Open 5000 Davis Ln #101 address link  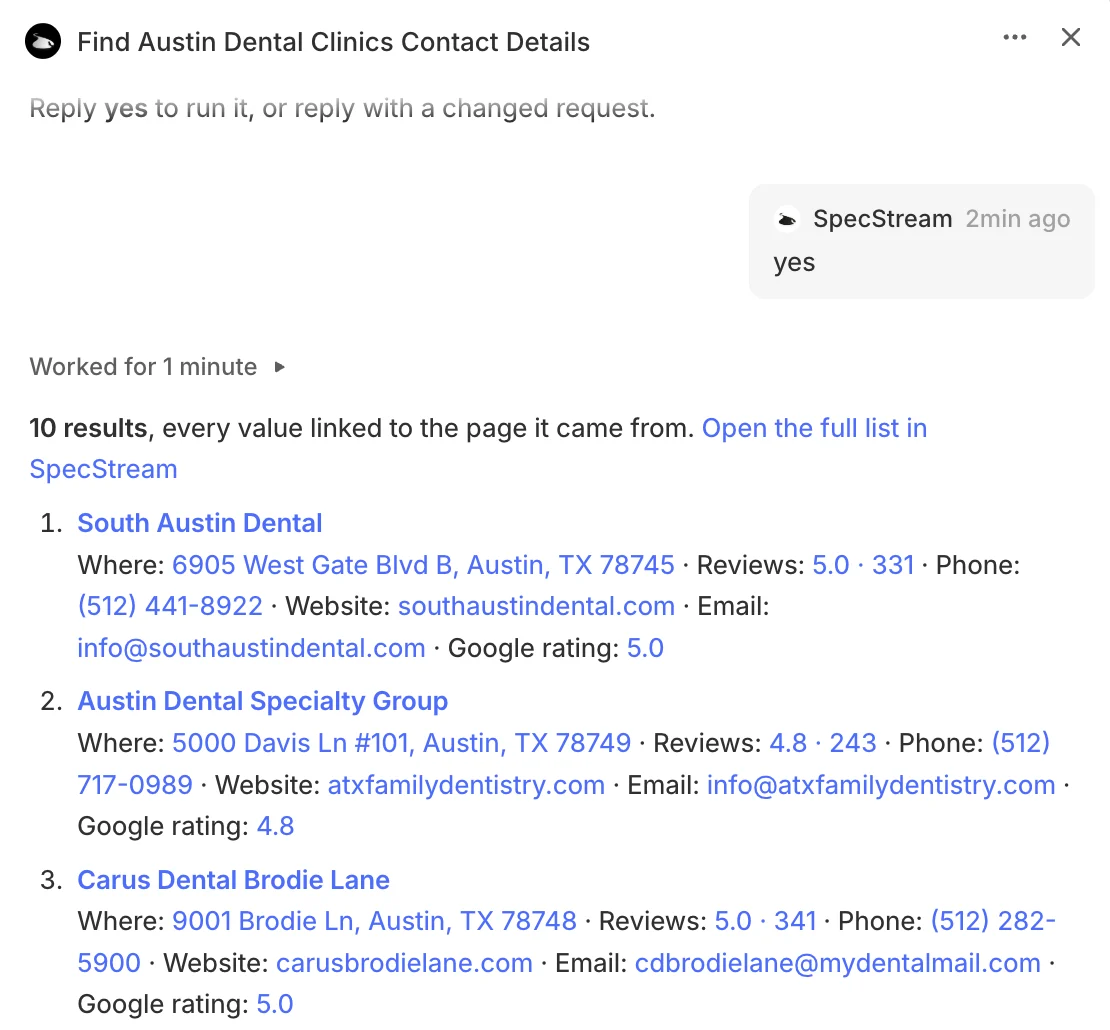point(401,743)
